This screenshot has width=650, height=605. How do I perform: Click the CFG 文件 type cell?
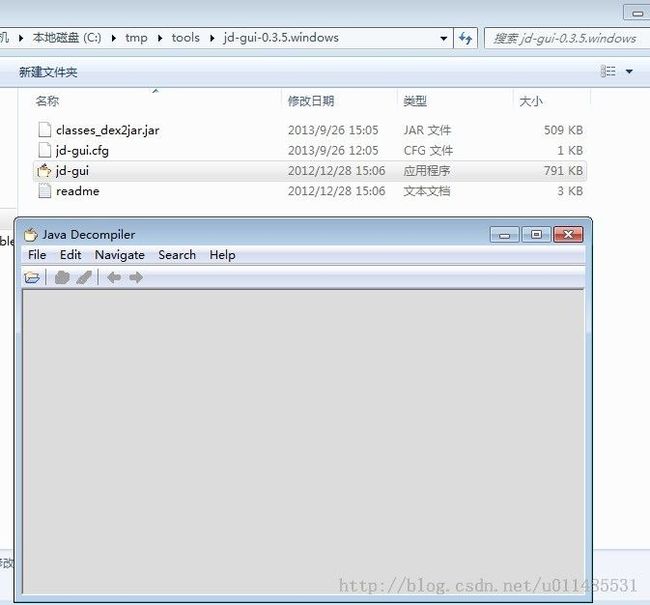click(428, 151)
